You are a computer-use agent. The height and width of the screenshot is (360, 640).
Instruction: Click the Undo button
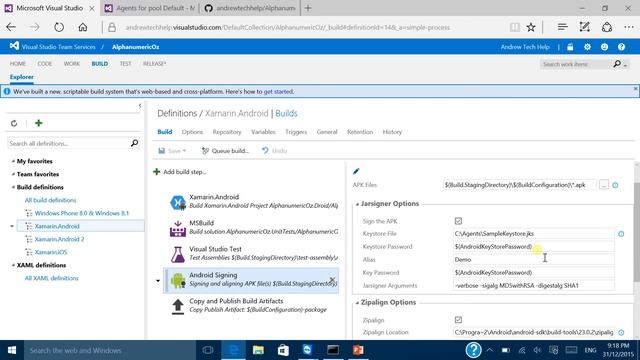point(274,151)
